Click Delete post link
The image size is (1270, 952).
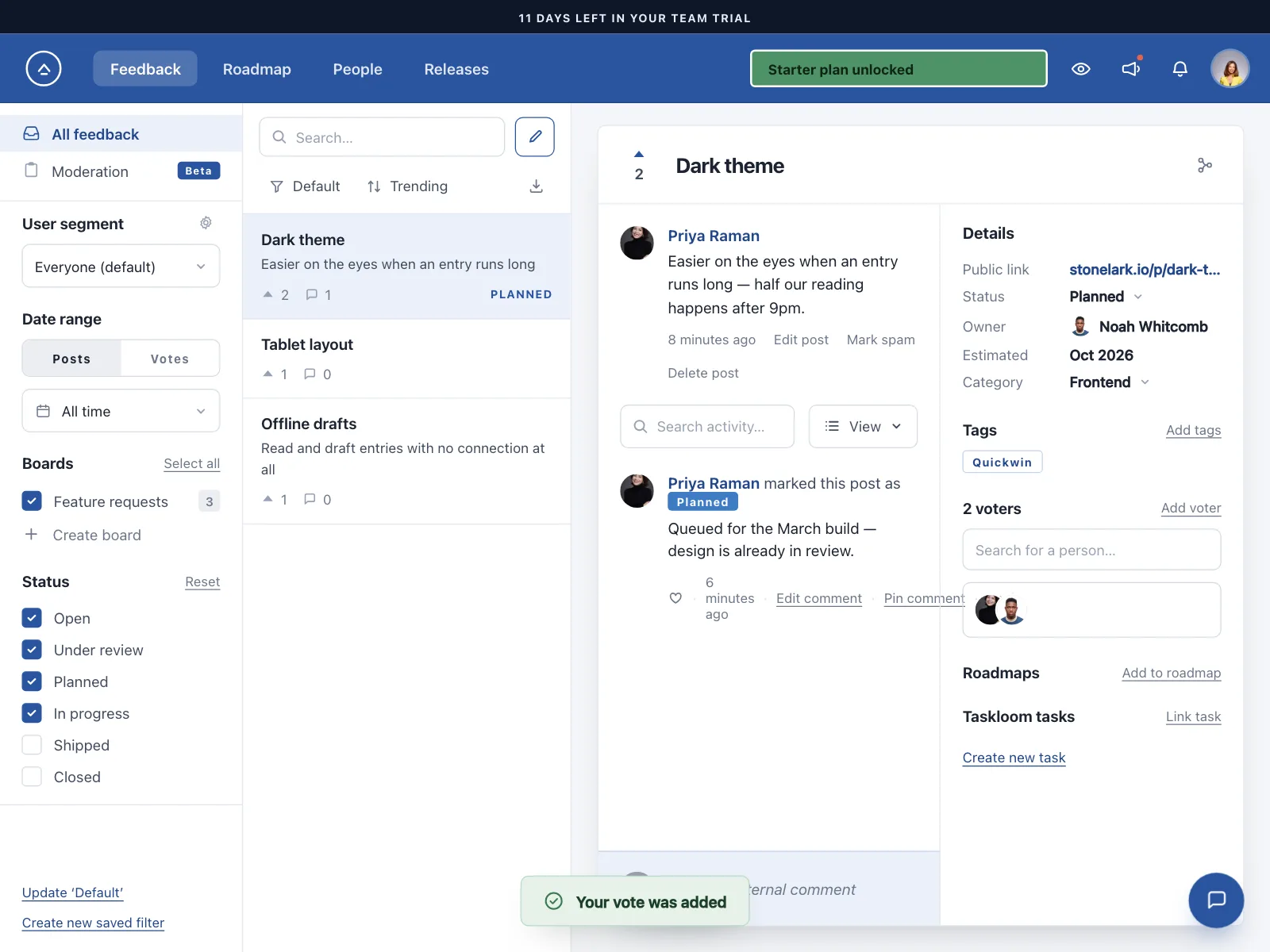(703, 373)
